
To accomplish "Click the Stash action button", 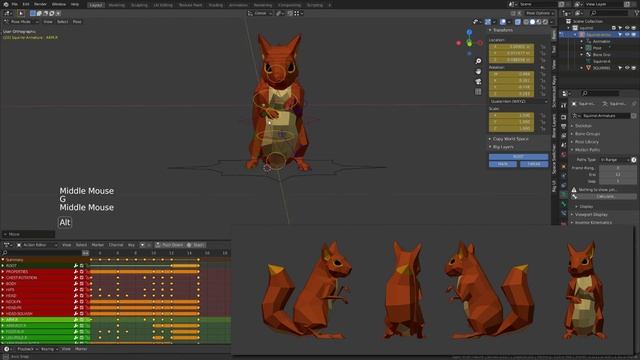I will click(x=196, y=245).
